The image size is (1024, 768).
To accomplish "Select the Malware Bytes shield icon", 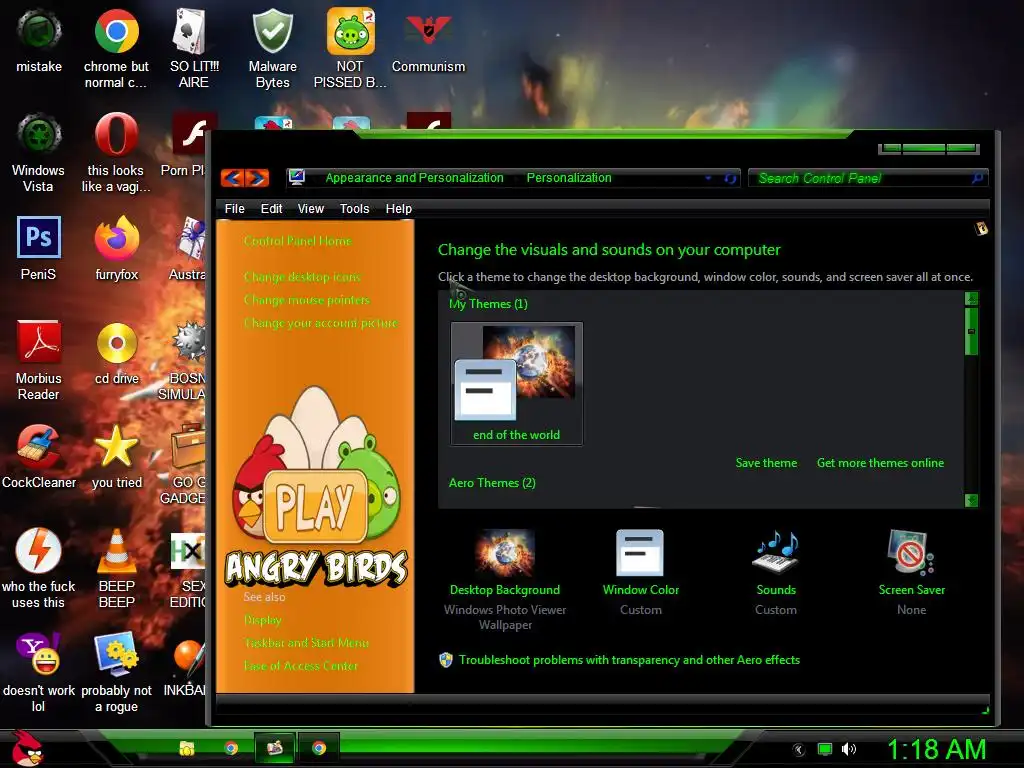I will pos(272,48).
